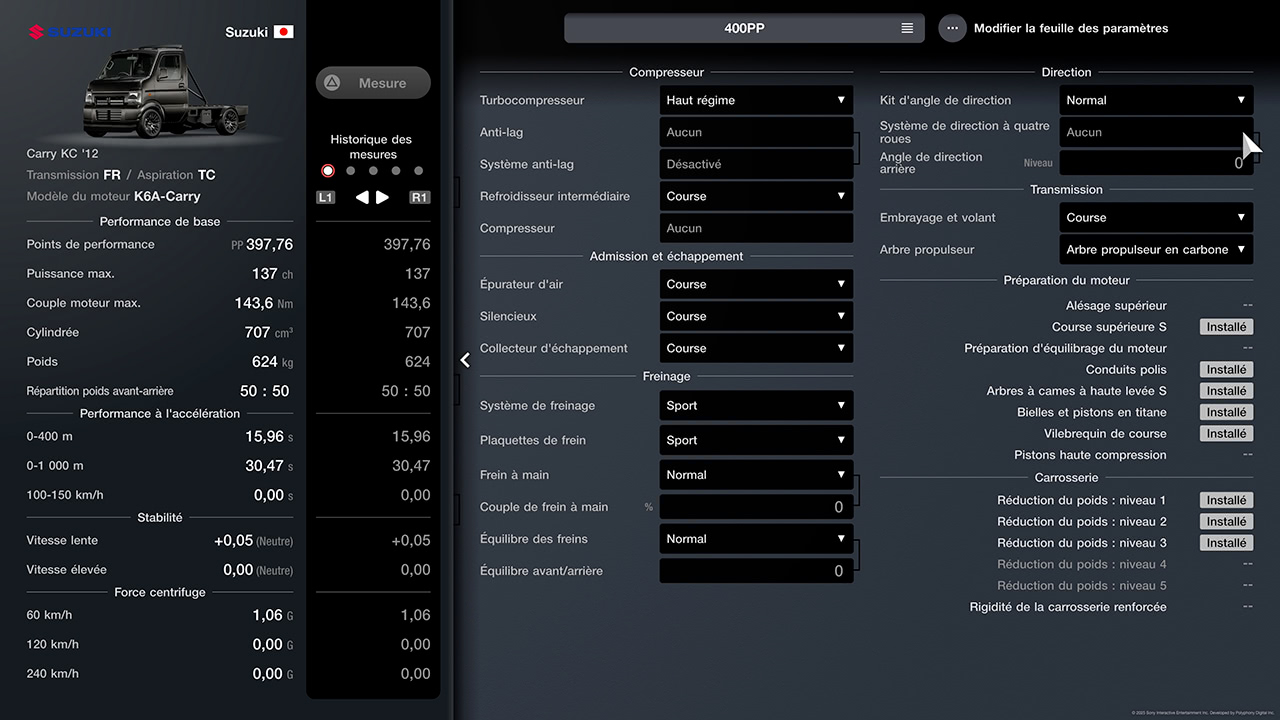This screenshot has width=1280, height=720.
Task: Open the Frein à main dropdown
Action: tap(756, 475)
